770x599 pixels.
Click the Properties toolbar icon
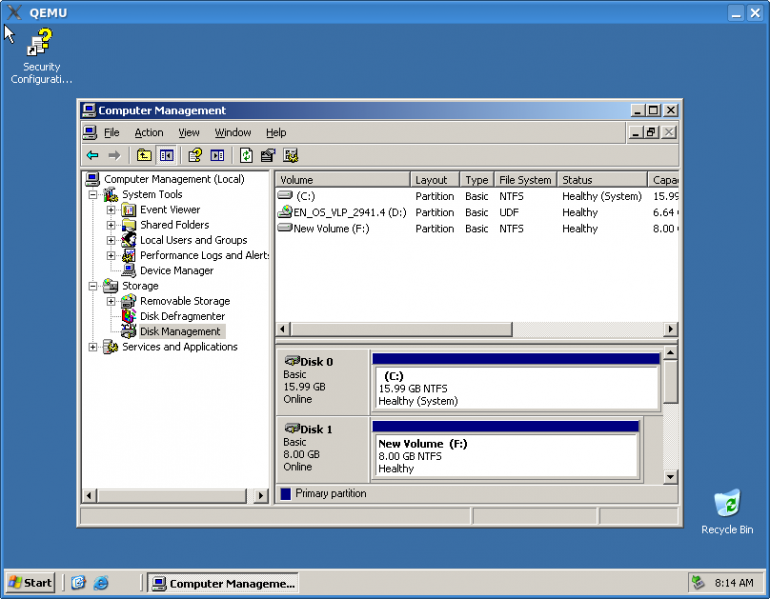tap(268, 155)
